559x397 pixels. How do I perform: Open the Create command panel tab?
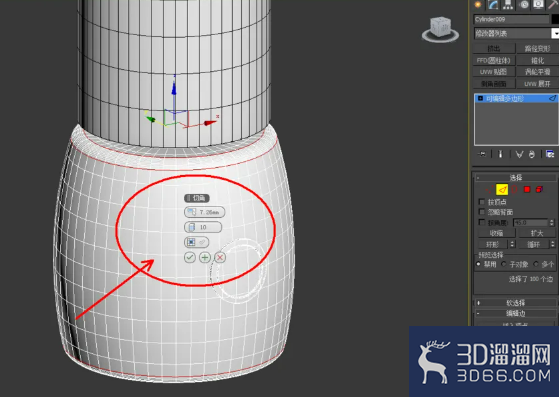pyautogui.click(x=478, y=4)
